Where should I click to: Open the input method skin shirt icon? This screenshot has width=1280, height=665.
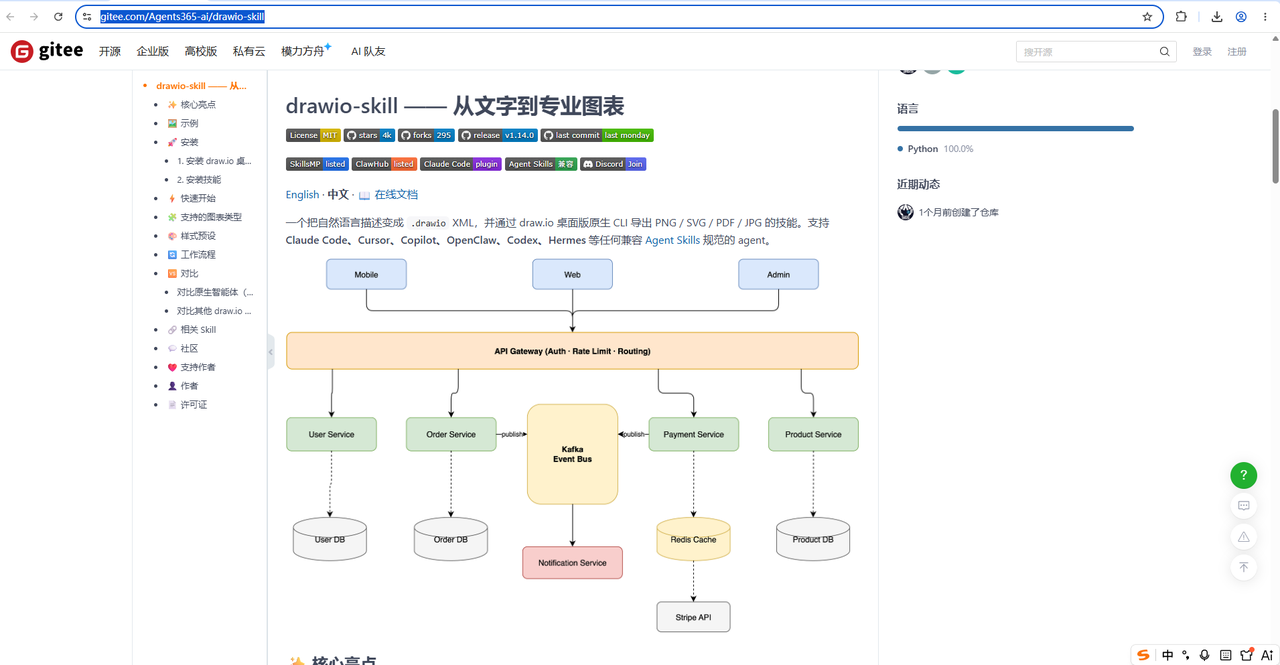coord(1246,655)
